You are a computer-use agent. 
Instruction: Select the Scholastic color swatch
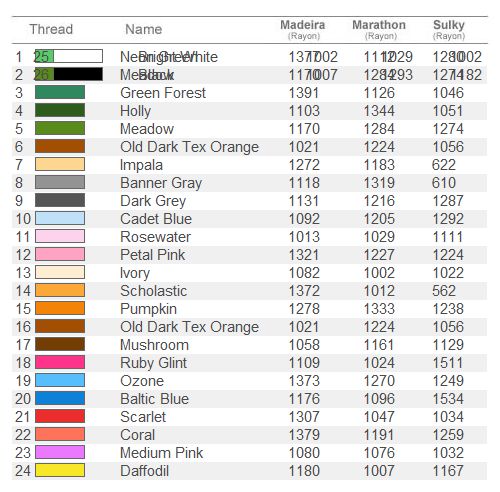click(60, 290)
